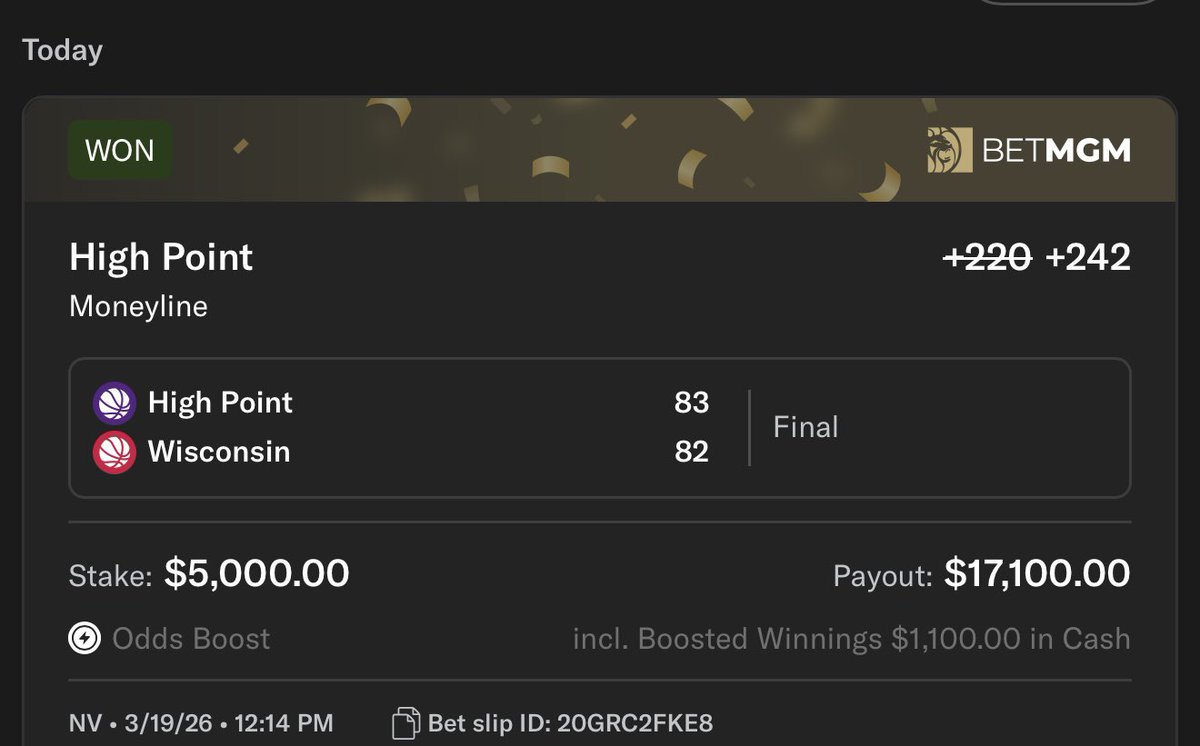Click the $17,100.00 payout amount

click(x=1038, y=573)
